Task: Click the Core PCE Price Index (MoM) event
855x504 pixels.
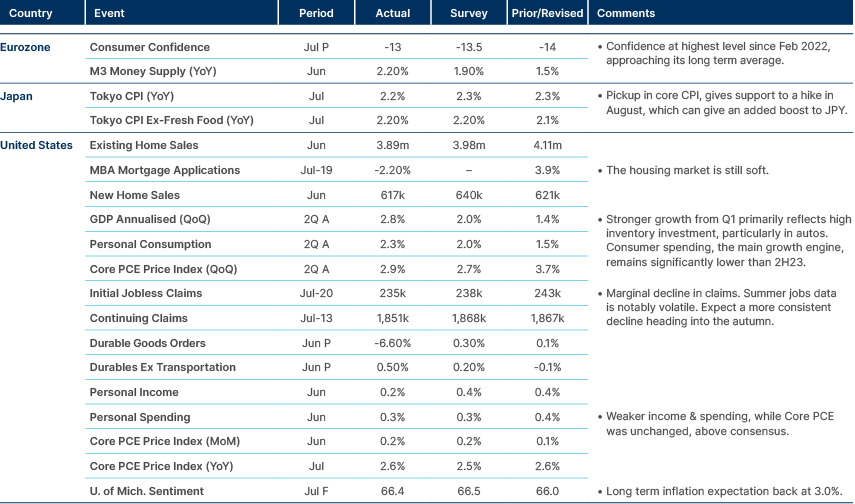Action: point(165,441)
